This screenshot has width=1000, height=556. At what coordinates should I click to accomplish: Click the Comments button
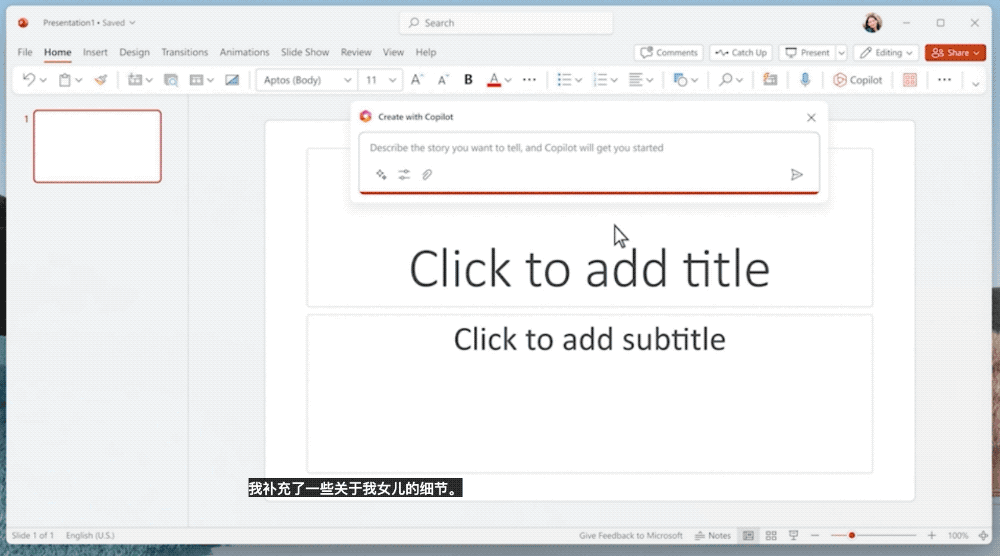(669, 52)
